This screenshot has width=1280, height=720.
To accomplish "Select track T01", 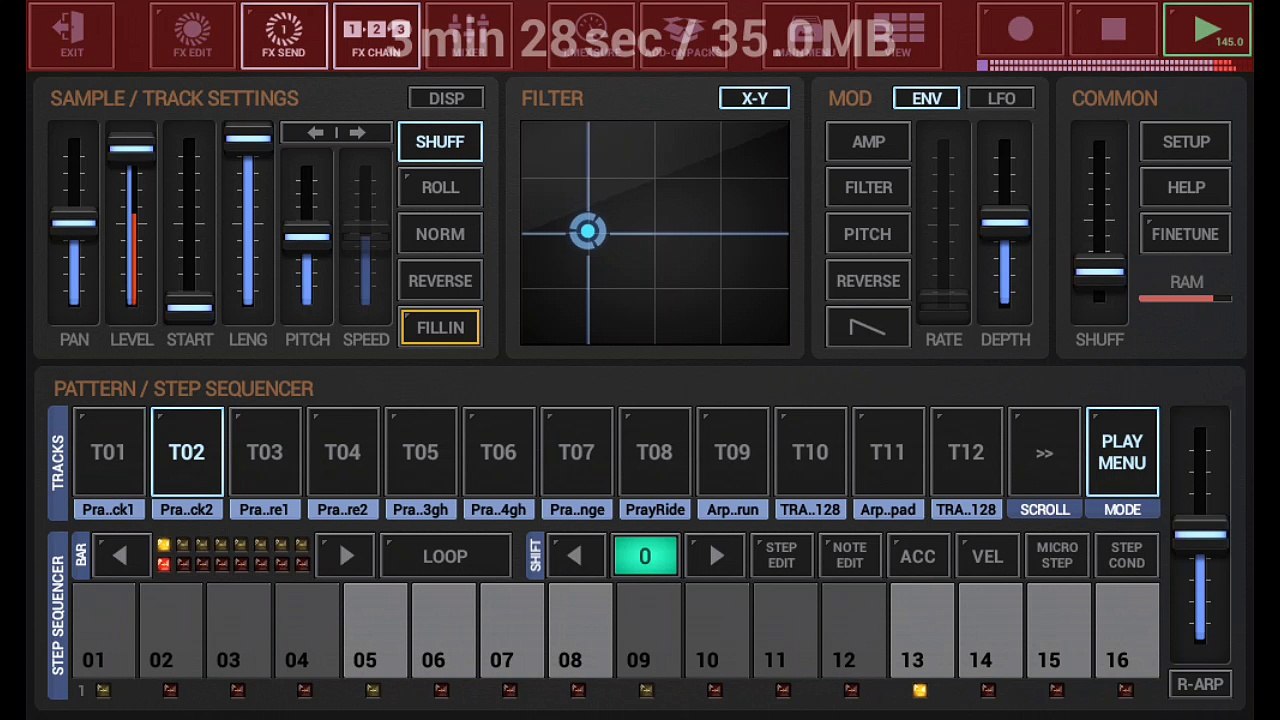I will coord(109,452).
